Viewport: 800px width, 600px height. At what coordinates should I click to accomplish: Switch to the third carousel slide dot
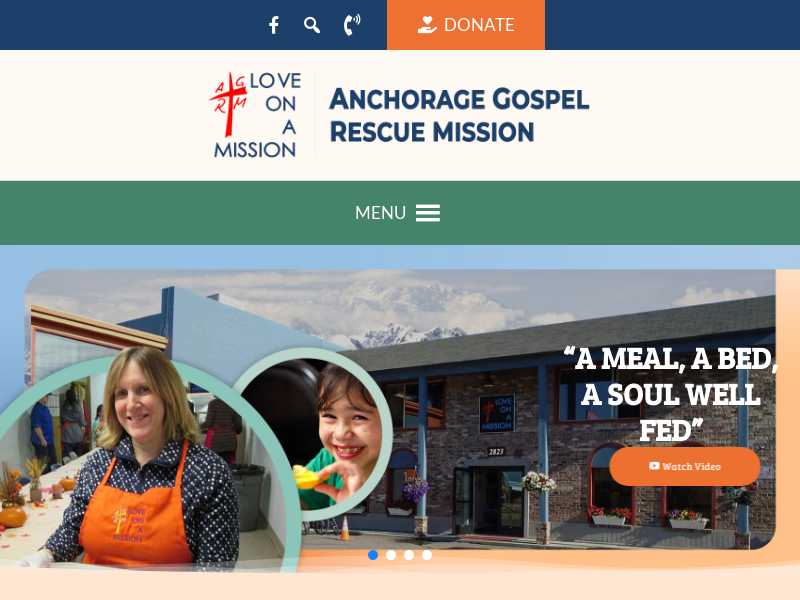409,555
